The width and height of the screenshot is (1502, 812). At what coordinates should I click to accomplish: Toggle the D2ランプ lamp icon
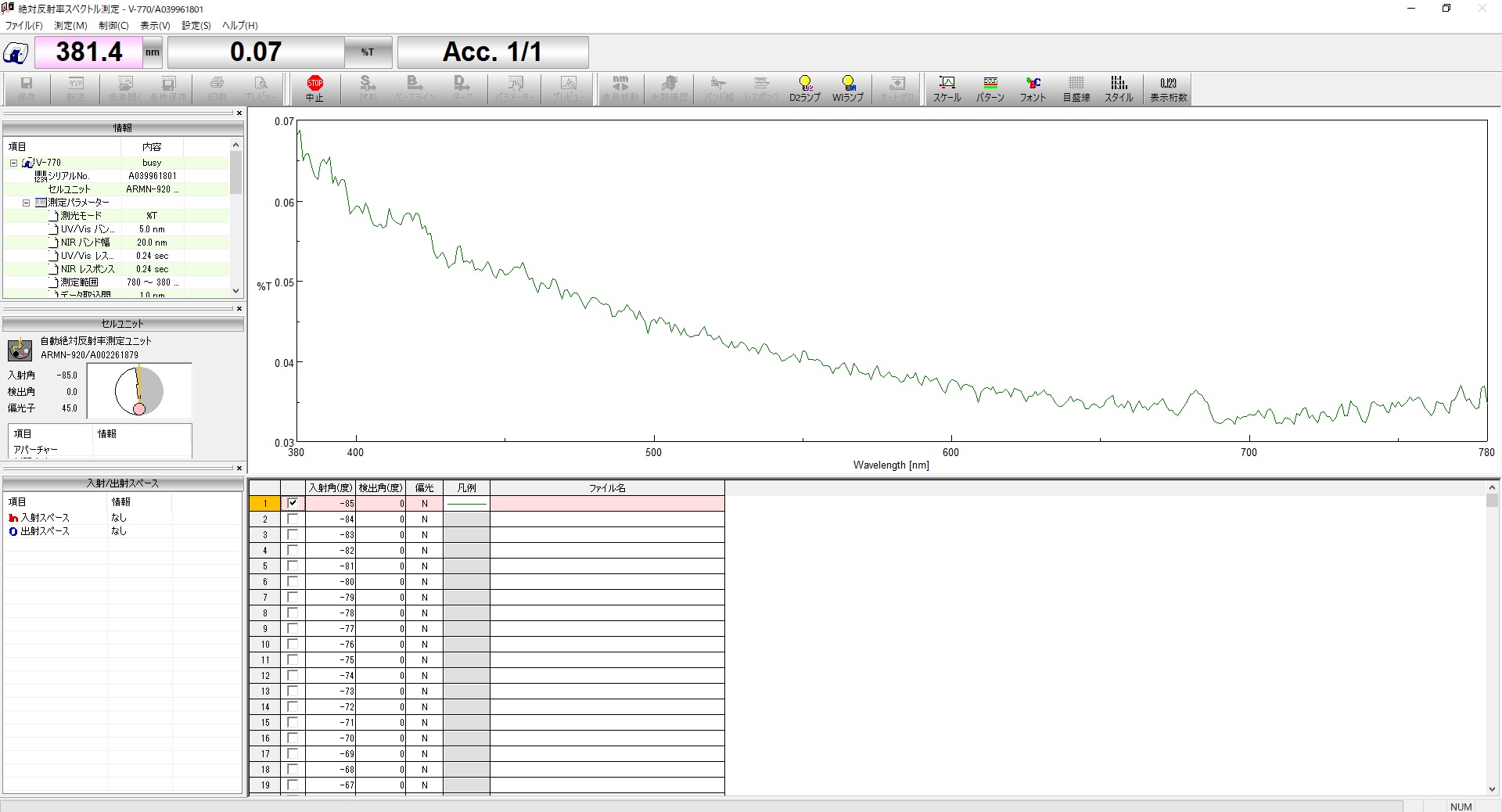[805, 89]
